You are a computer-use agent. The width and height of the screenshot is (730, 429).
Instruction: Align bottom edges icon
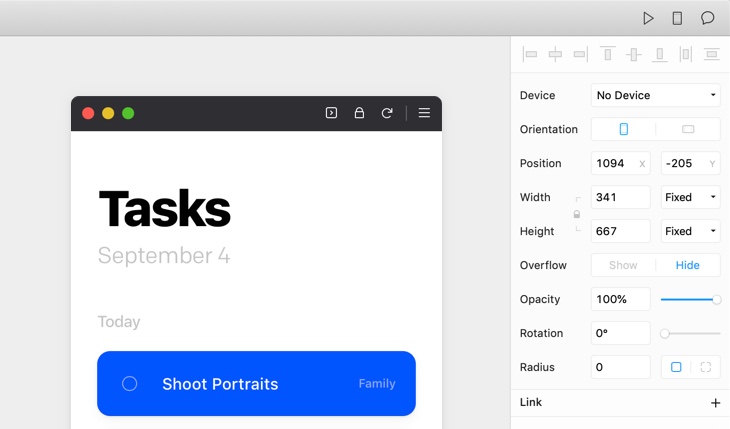click(660, 54)
